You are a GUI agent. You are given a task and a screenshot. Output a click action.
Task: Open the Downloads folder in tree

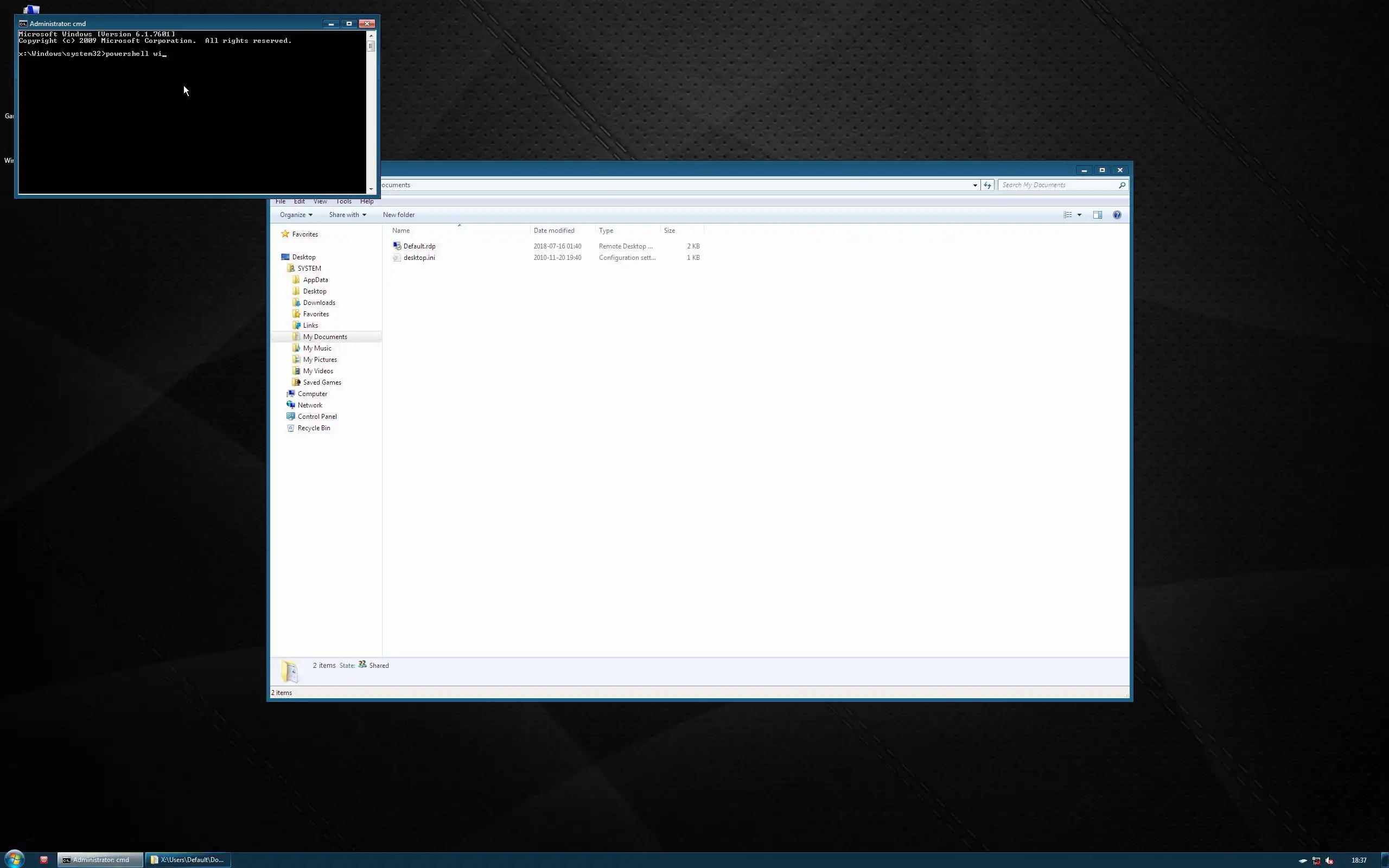[318, 303]
